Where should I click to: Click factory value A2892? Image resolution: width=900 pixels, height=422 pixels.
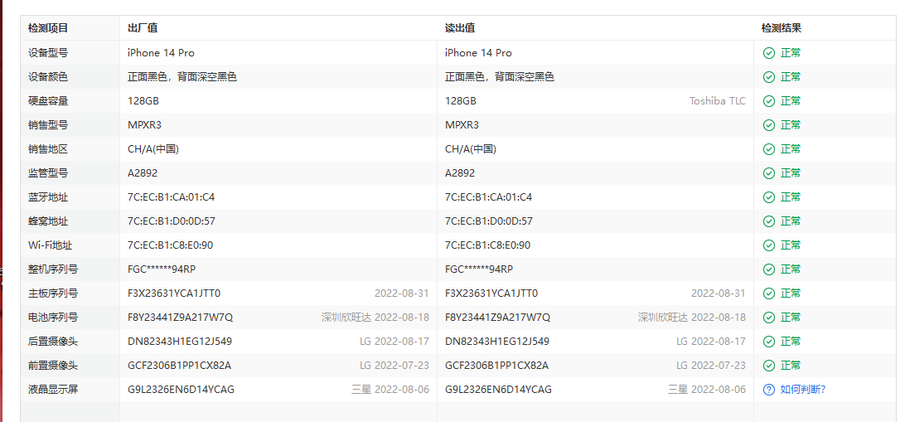click(x=142, y=173)
